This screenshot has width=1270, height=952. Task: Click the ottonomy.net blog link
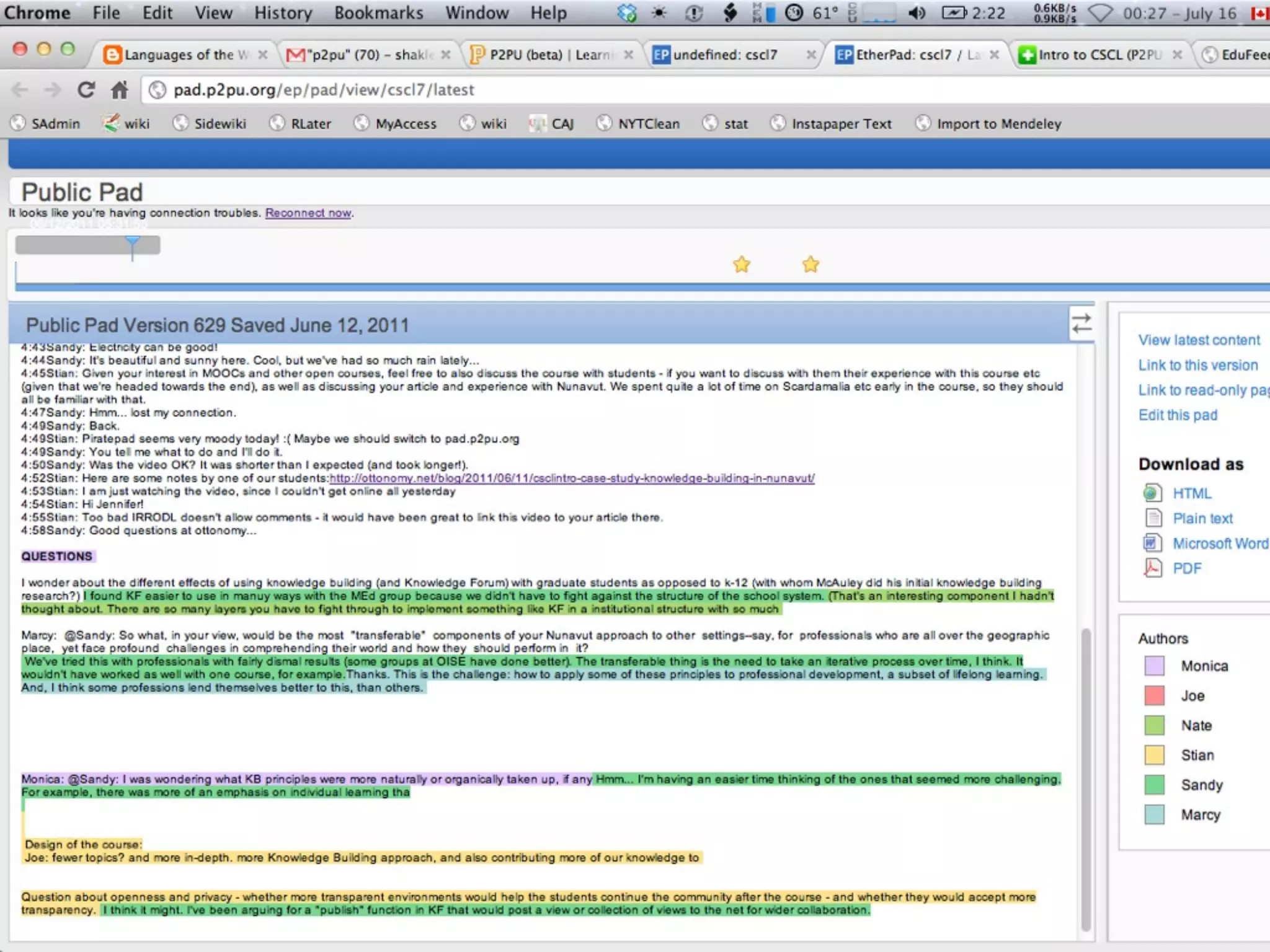(x=571, y=478)
